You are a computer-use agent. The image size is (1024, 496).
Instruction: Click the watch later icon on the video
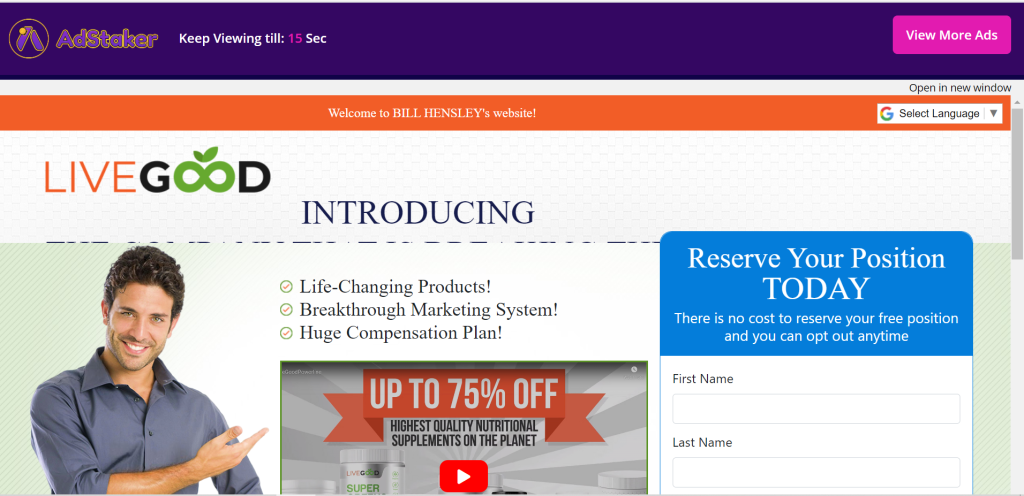coord(633,369)
